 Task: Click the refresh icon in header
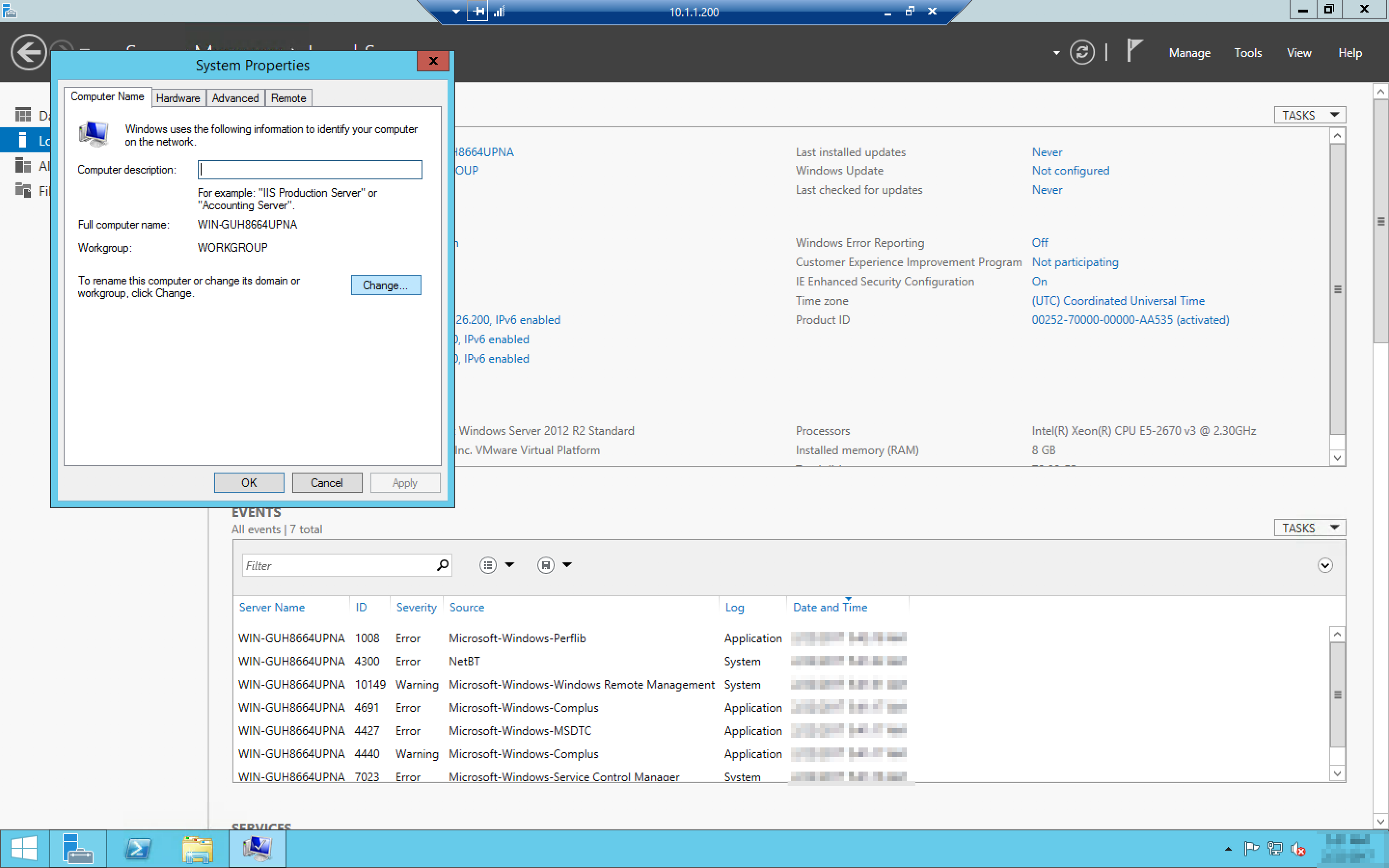click(x=1081, y=53)
